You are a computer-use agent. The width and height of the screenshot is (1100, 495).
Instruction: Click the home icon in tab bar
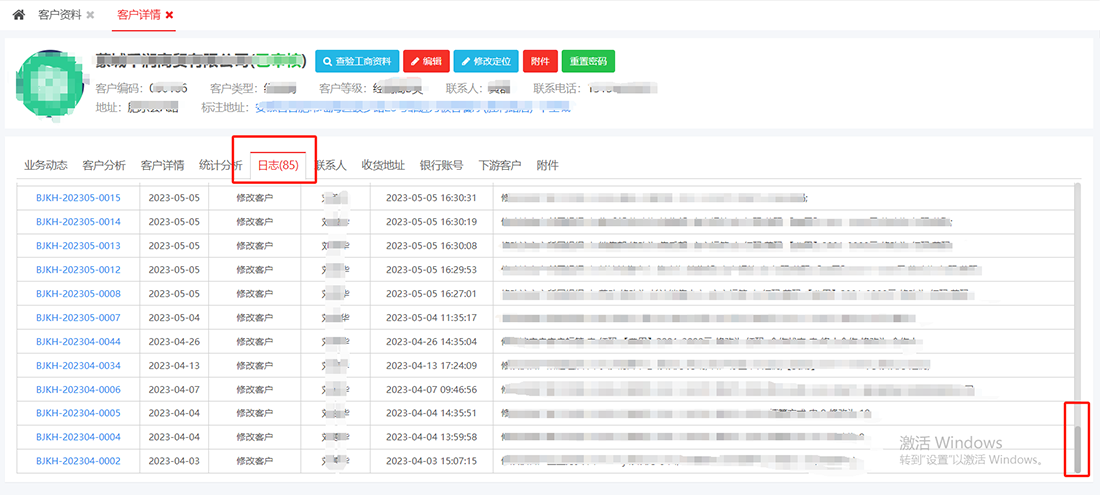click(x=18, y=15)
